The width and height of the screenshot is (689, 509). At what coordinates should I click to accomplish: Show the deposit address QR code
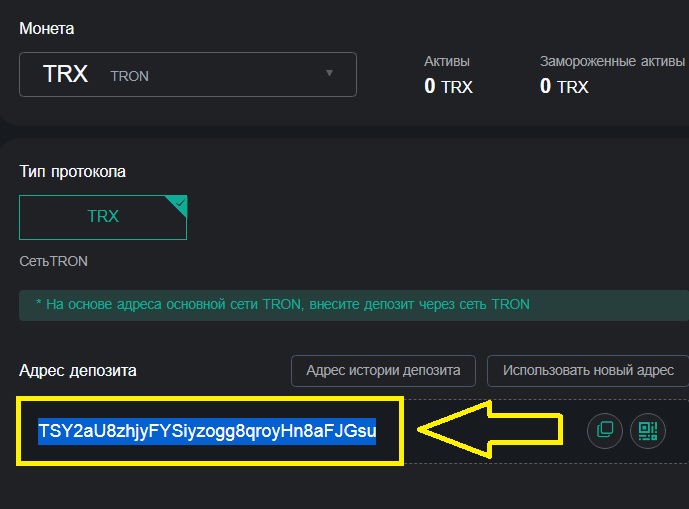(x=647, y=430)
